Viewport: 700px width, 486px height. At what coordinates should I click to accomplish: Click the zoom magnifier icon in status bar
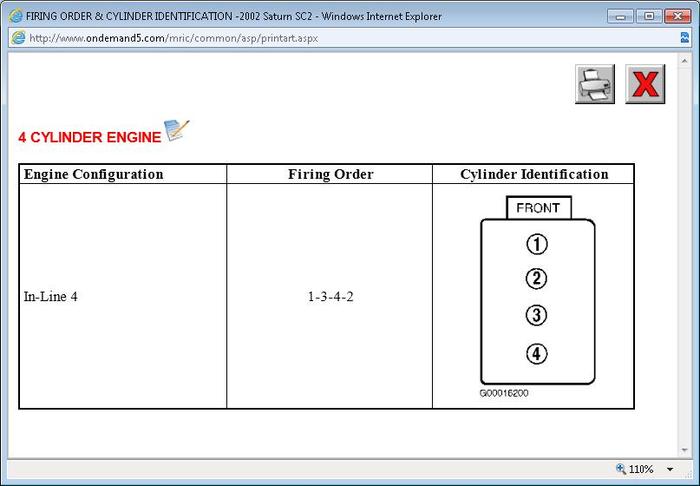pos(621,469)
